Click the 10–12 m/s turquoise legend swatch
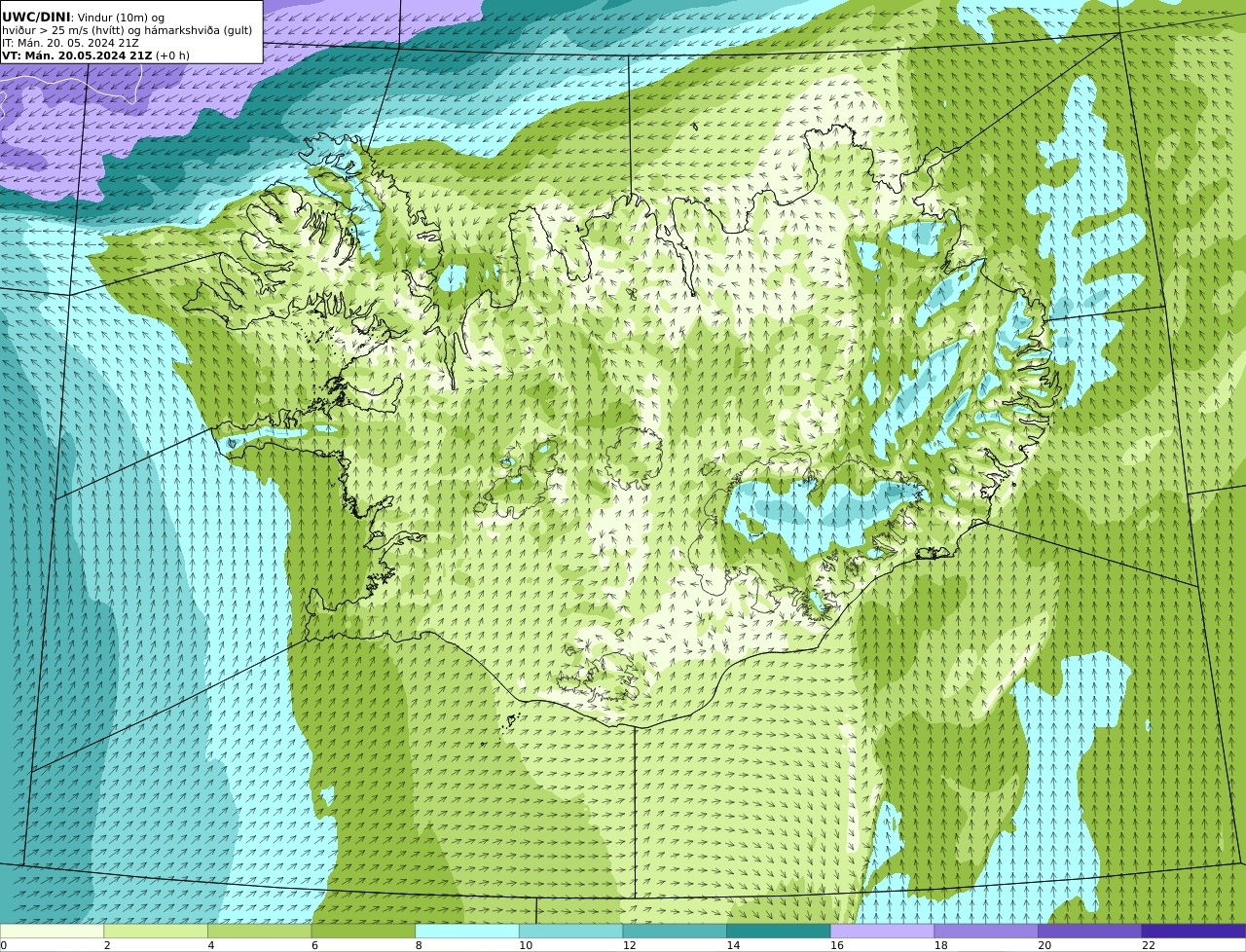The height and width of the screenshot is (952, 1246). pos(570,932)
